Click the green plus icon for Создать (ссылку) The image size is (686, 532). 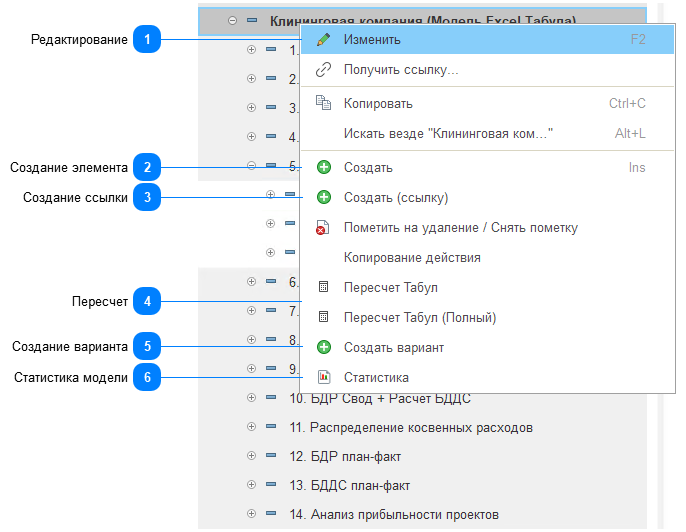tap(324, 197)
